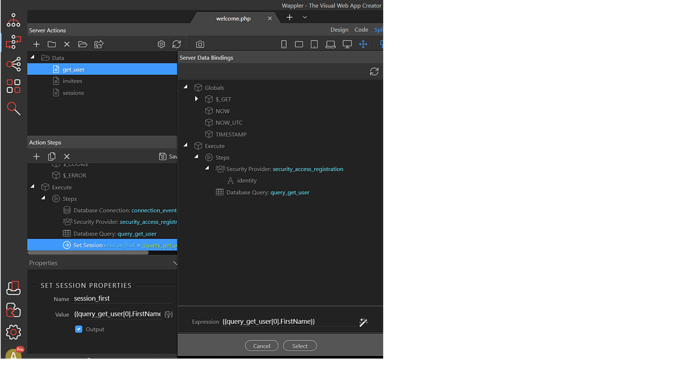
Task: Click the Select button
Action: 300,346
